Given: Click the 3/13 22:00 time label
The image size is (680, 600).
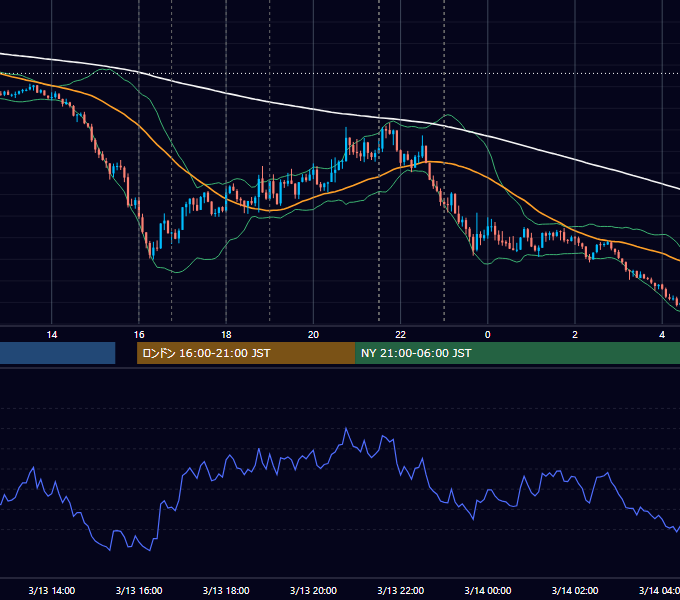Looking at the screenshot, I should [x=400, y=590].
